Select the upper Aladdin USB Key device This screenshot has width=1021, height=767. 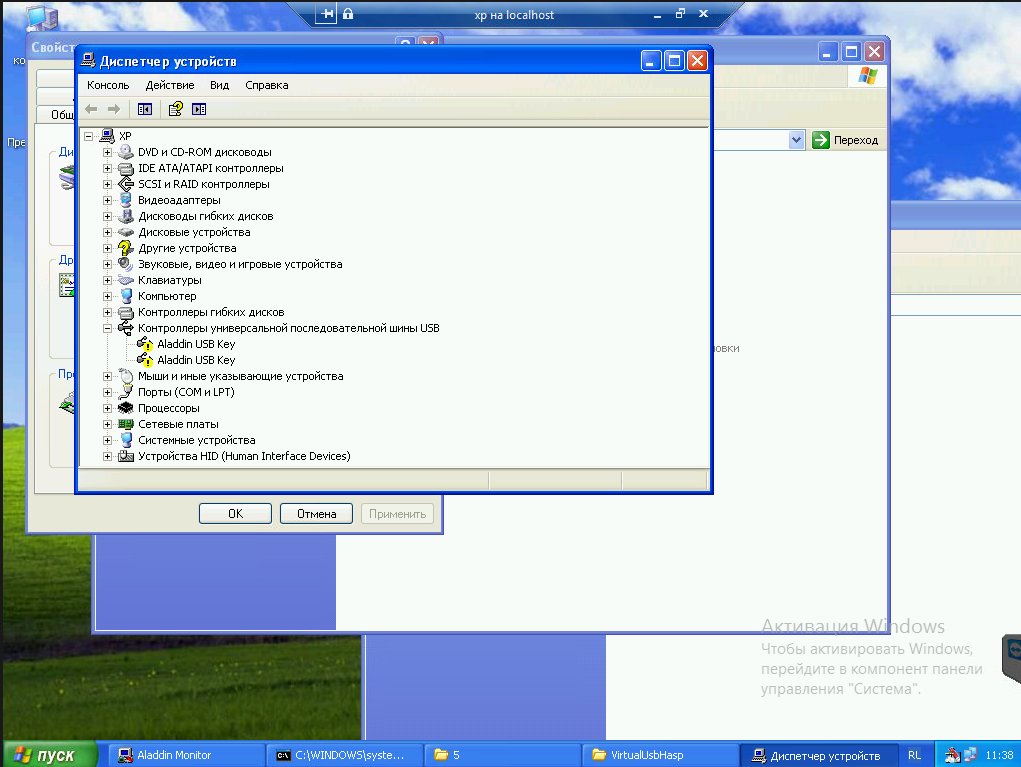pos(196,344)
